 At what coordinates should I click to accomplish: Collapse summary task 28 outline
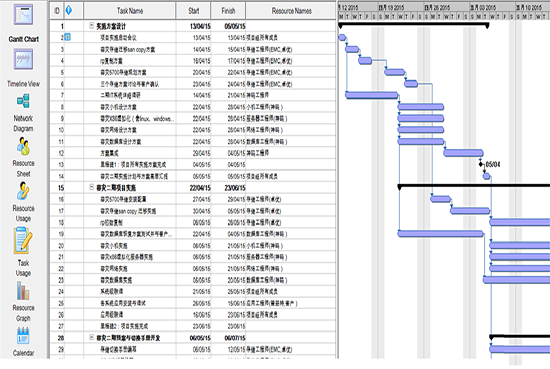click(92, 337)
